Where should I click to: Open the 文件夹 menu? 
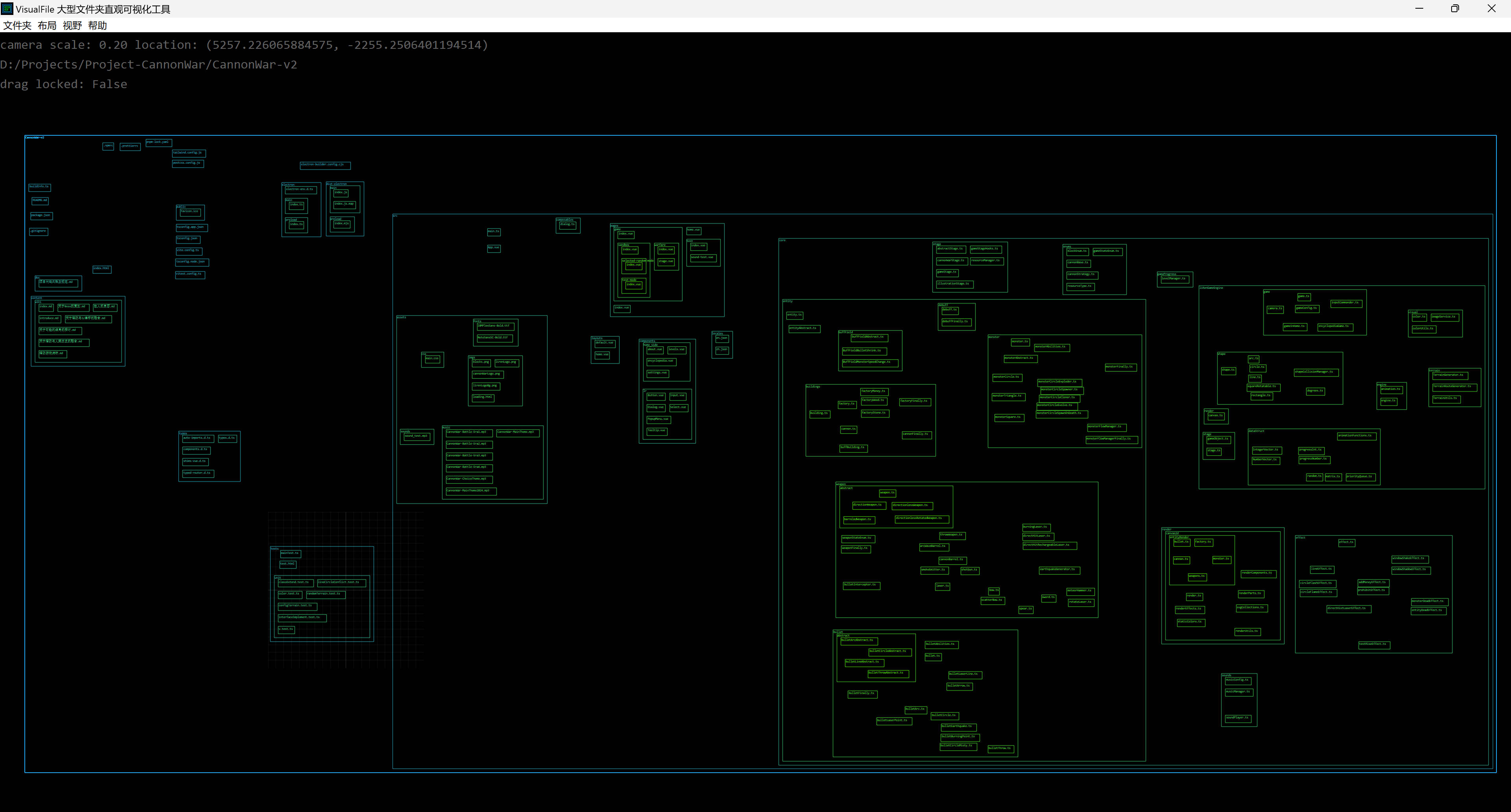17,25
